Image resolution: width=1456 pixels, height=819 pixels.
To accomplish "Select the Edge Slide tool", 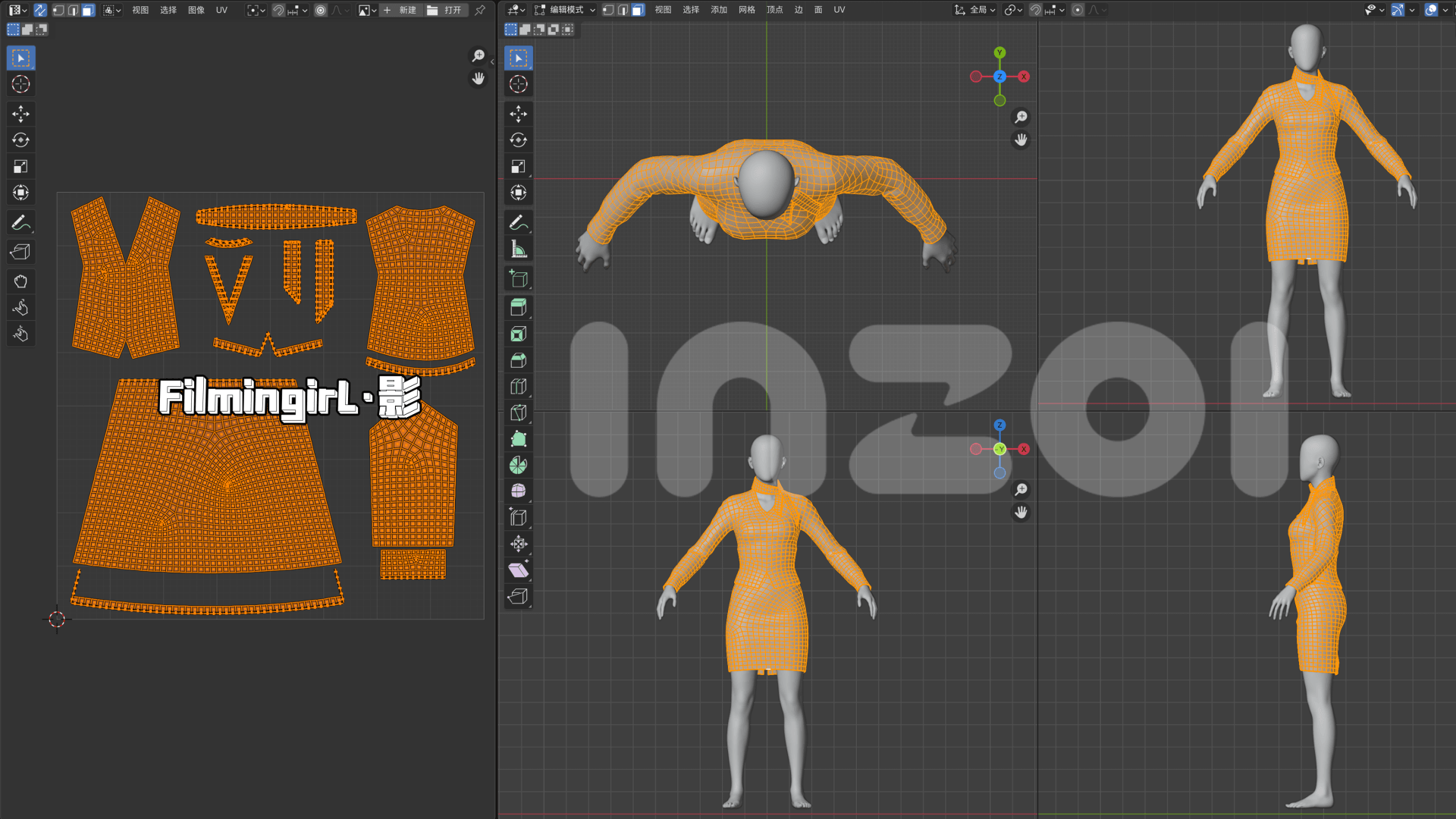I will point(519,517).
